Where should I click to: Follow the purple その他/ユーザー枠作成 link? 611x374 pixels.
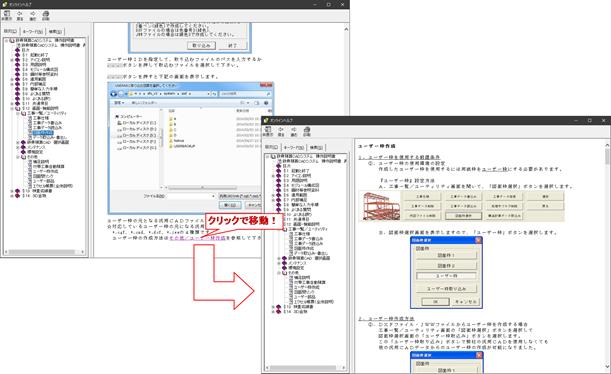(197, 238)
